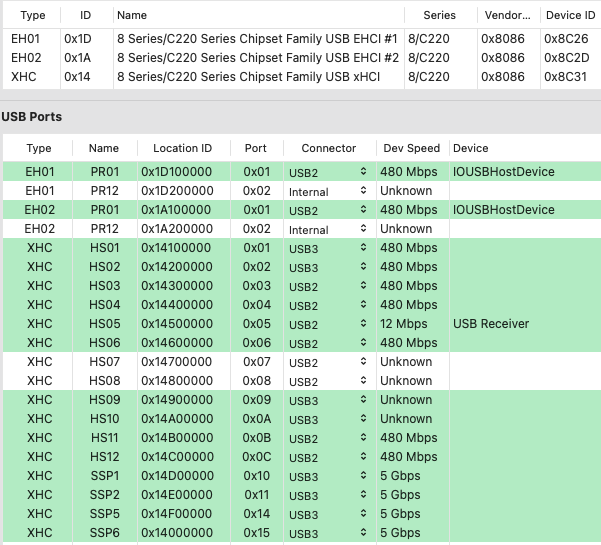Viewport: 601px width, 545px height.
Task: Click location ID 0x14F00000
Action: point(176,514)
